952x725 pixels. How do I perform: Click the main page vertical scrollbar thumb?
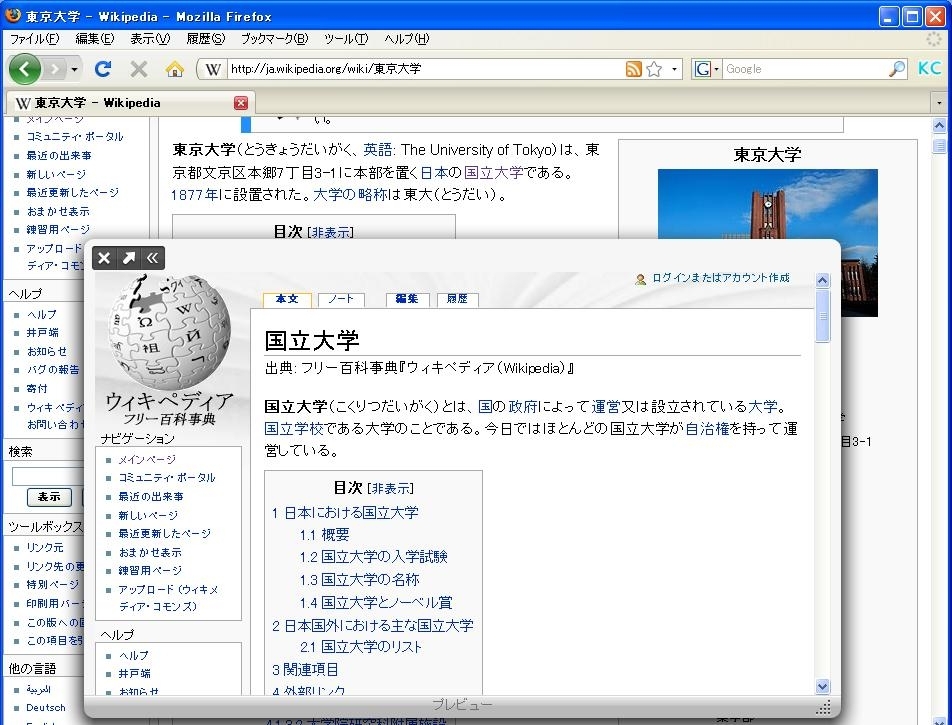(x=939, y=146)
